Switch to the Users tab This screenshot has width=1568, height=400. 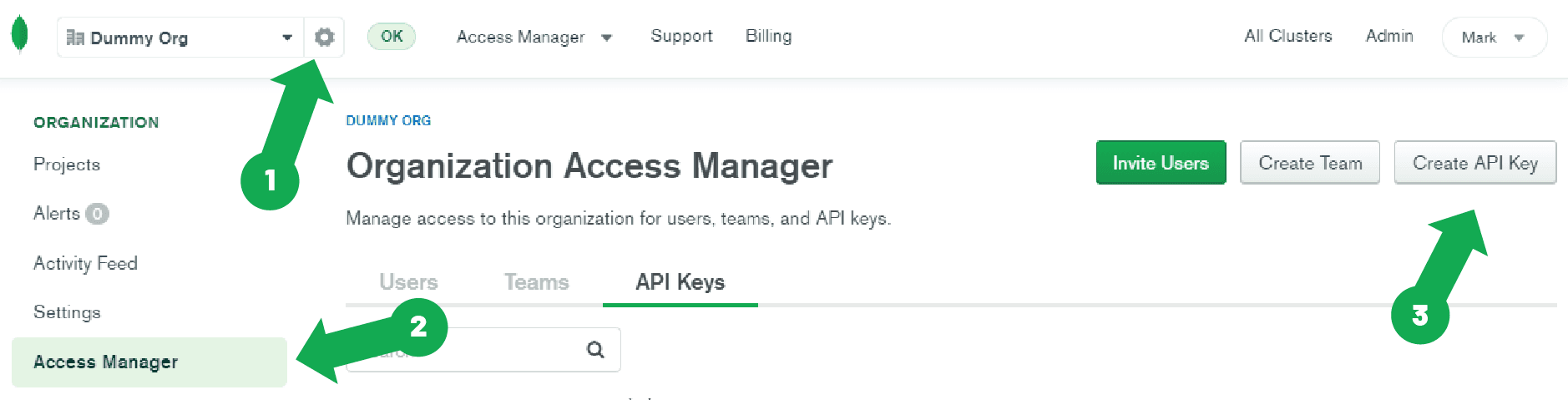click(x=408, y=282)
